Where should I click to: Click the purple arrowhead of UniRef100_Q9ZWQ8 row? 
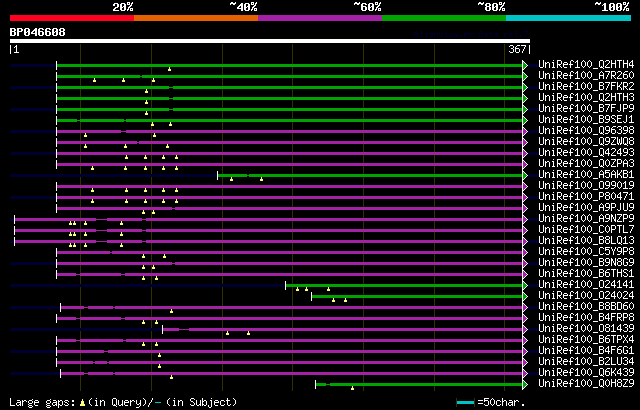coord(525,142)
